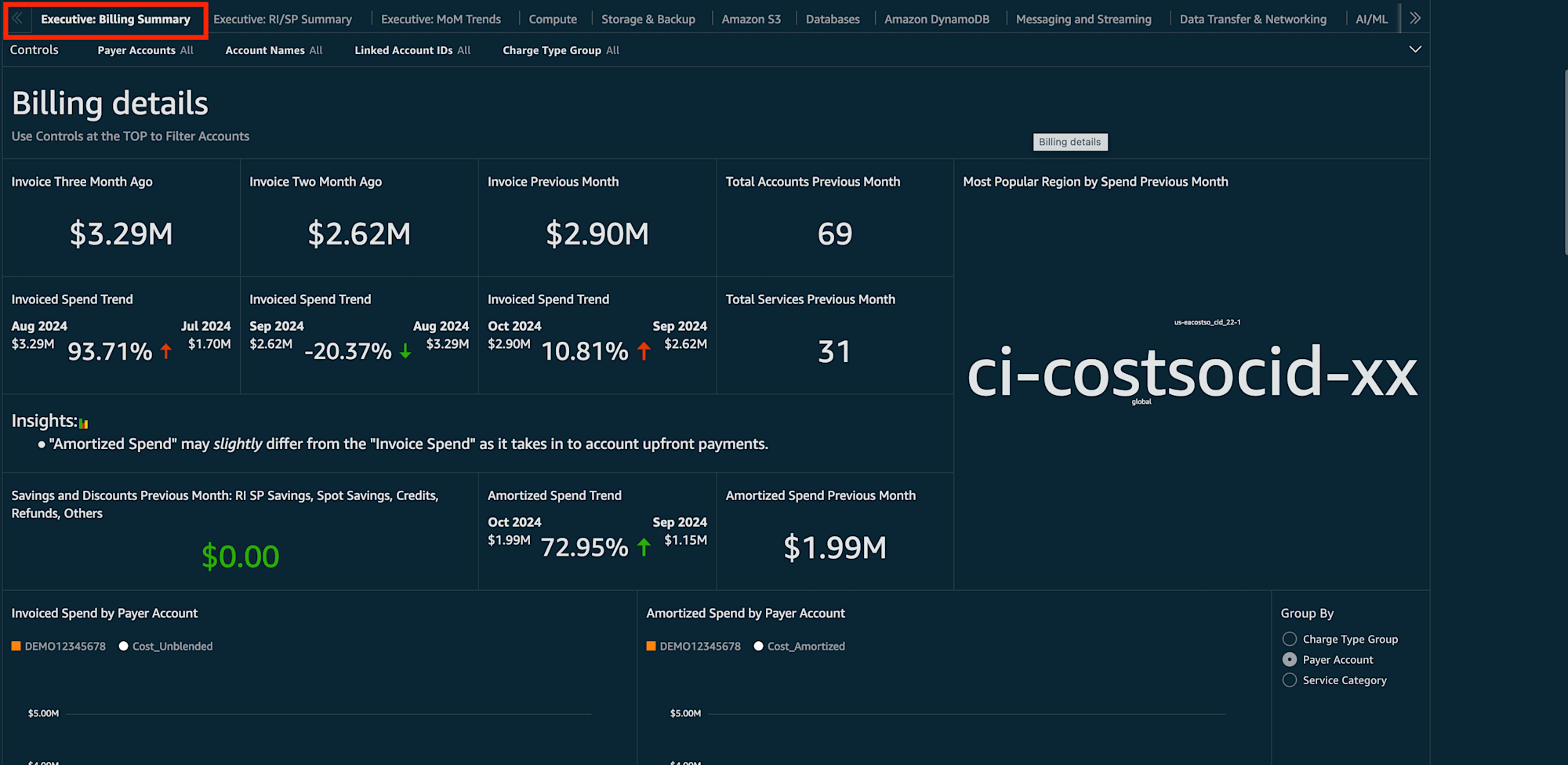Image resolution: width=1568 pixels, height=765 pixels.
Task: Switch to Executive: MoM Trends tab
Action: [x=441, y=19]
